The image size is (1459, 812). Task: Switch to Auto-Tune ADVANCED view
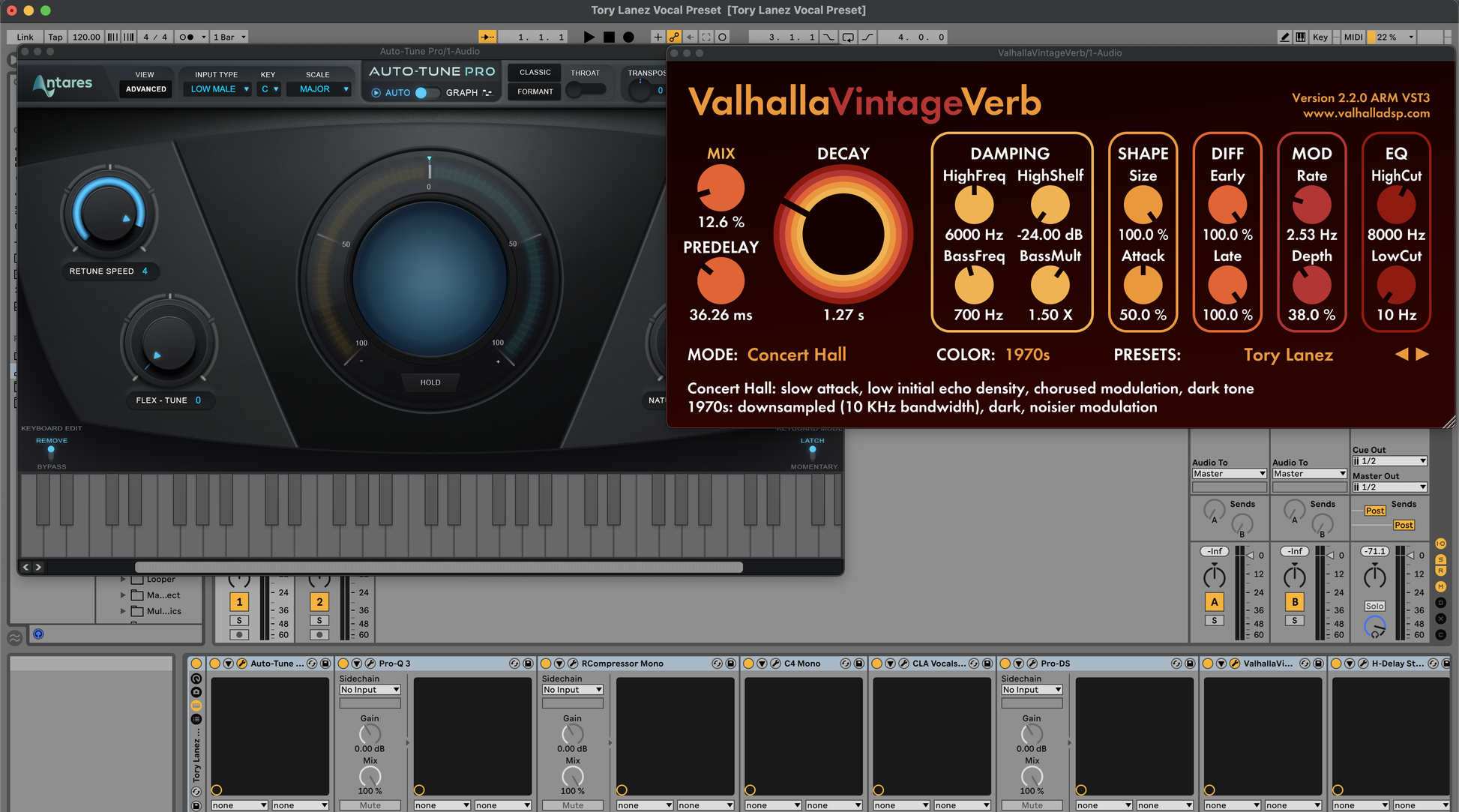coord(146,89)
